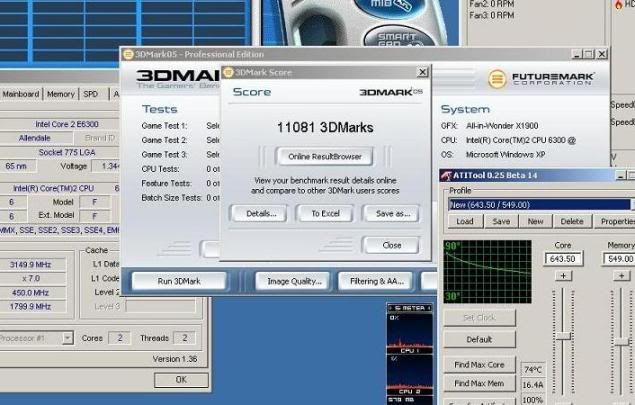Click the 450.0 MHz bus speed value
The height and width of the screenshot is (405, 635).
click(x=31, y=292)
